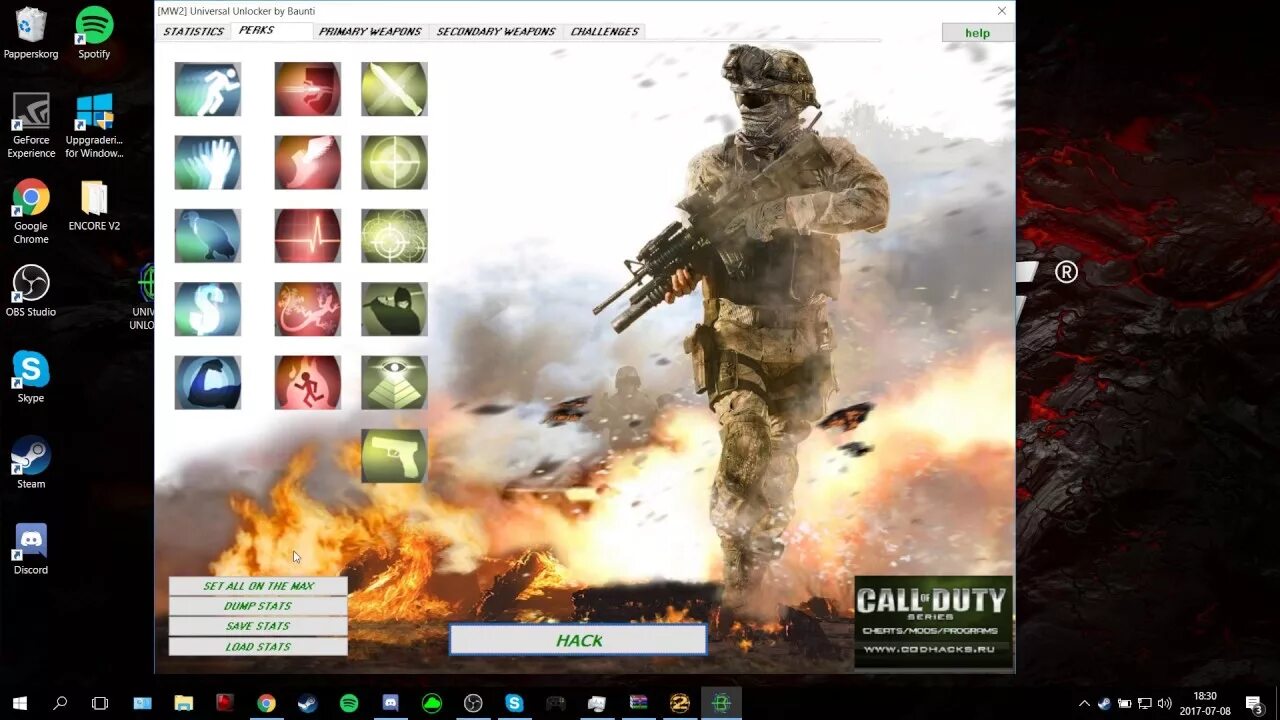Click the Set All On The Max button
Screen dimensions: 1280x720
[x=258, y=586]
